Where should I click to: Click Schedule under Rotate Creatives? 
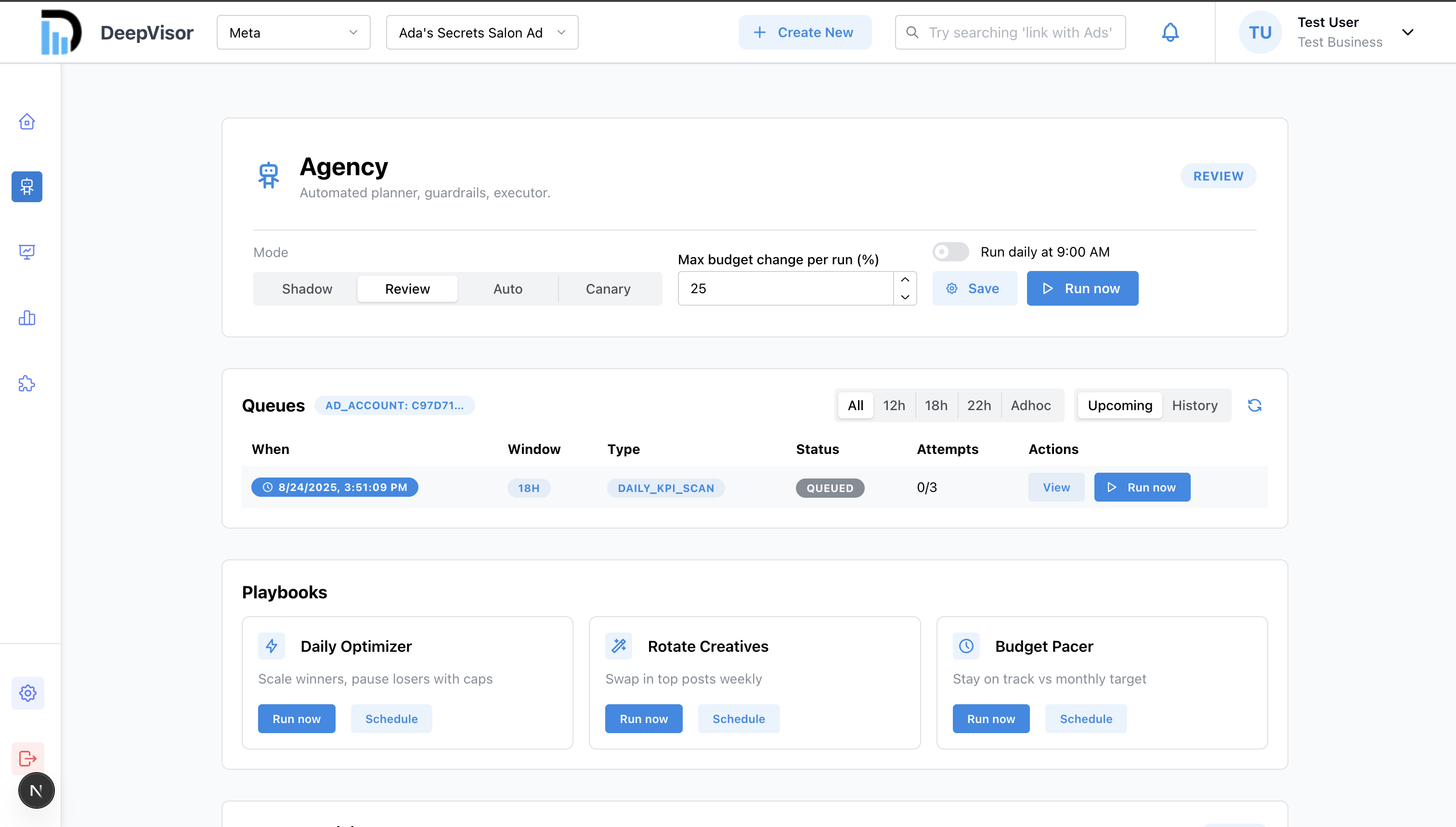point(739,719)
